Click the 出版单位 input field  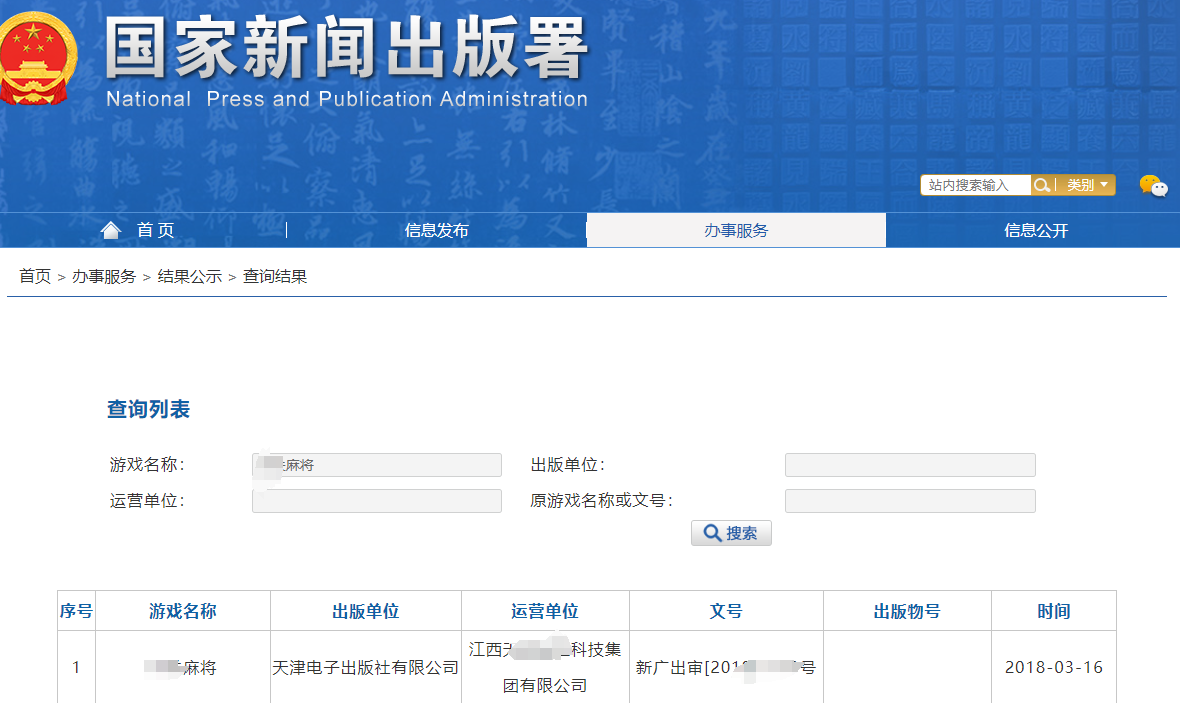coord(910,465)
